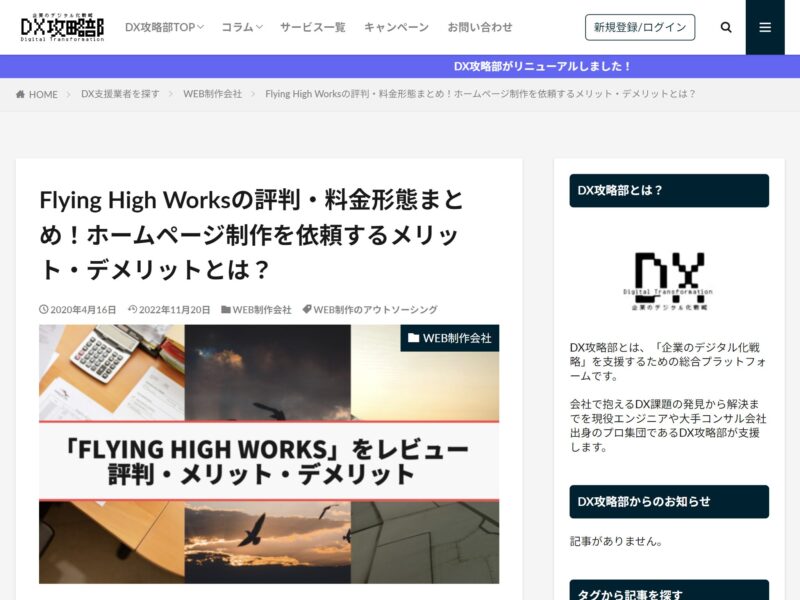The width and height of the screenshot is (800, 600).
Task: Click the DX攻略部からのお知らせ sidebar heading
Action: click(x=669, y=502)
